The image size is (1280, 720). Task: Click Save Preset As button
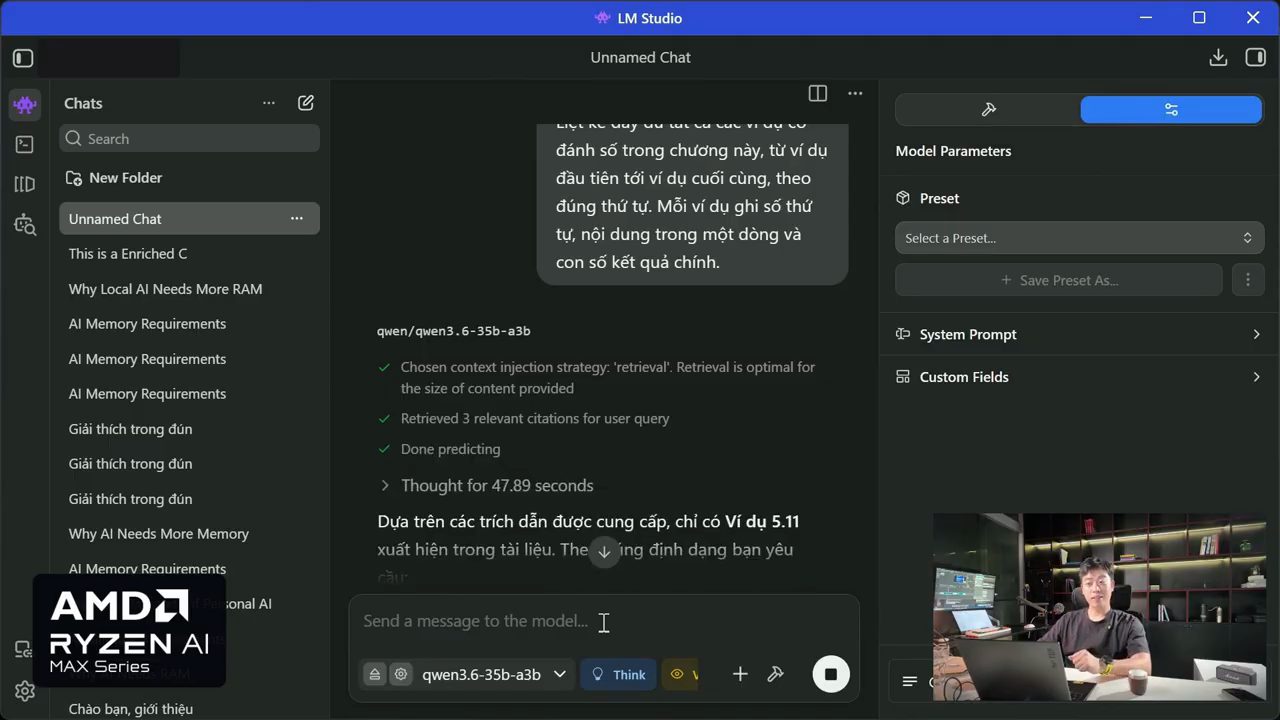(x=1059, y=280)
